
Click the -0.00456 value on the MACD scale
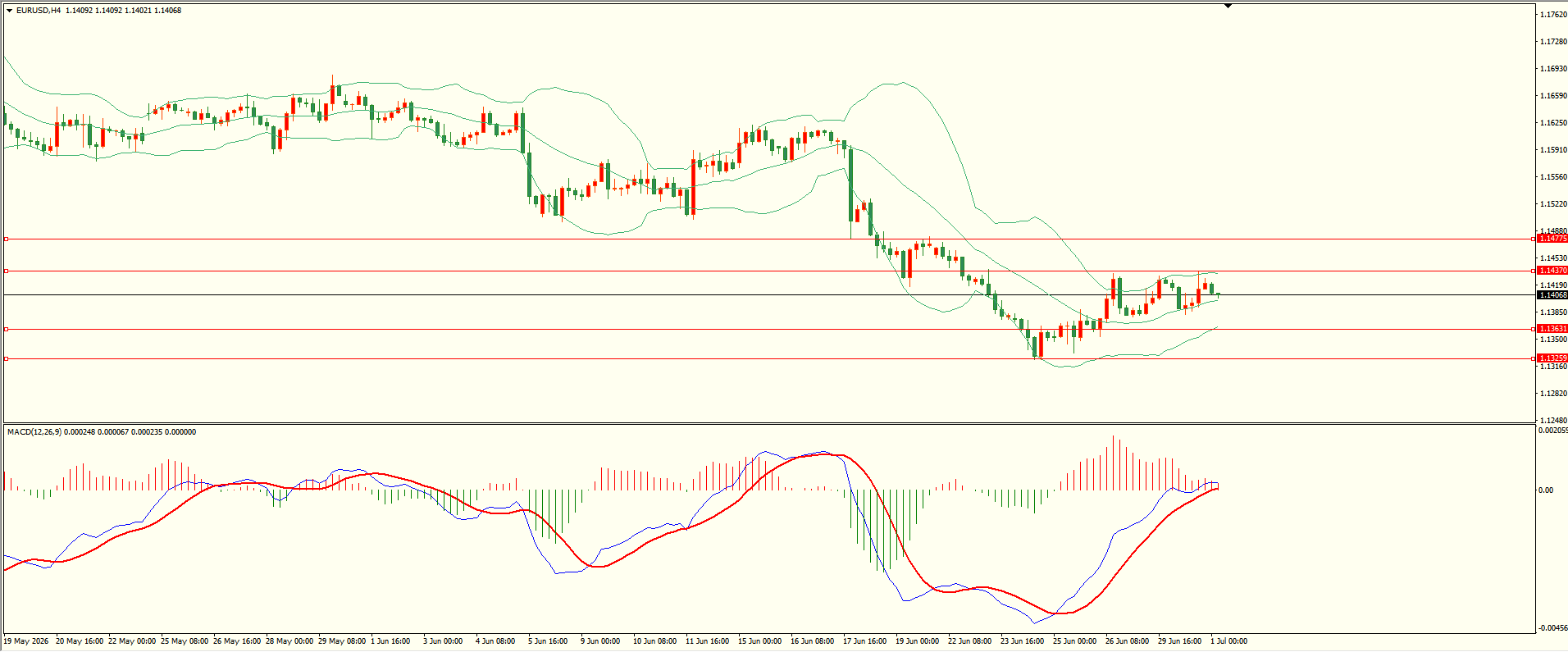click(1552, 628)
